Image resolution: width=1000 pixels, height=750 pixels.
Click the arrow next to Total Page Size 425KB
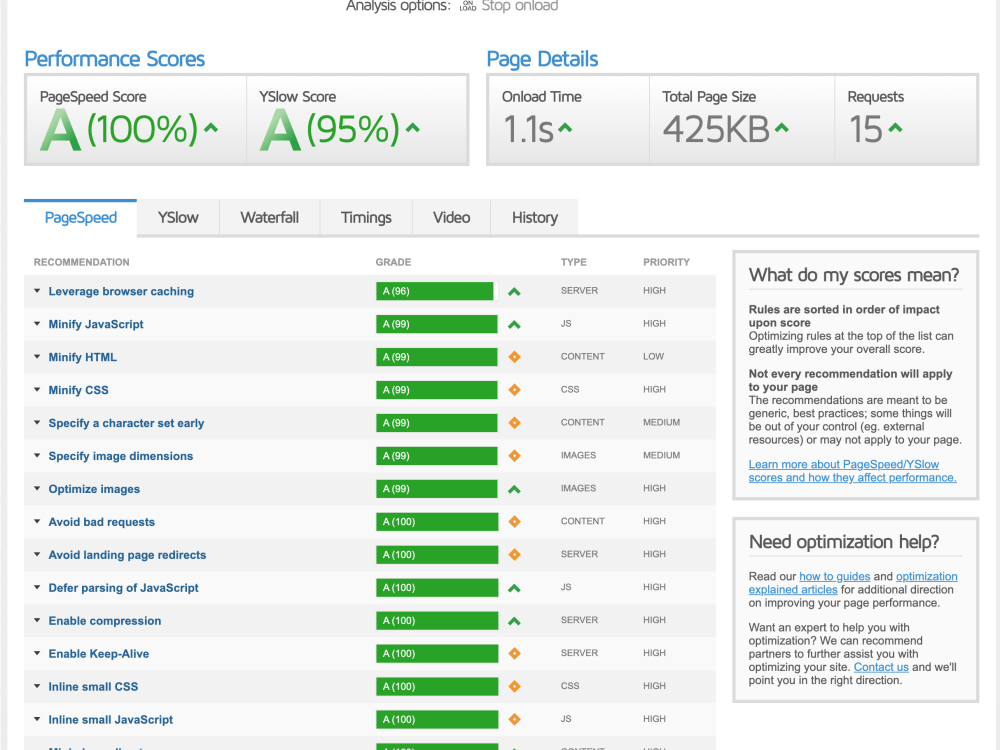(x=782, y=128)
